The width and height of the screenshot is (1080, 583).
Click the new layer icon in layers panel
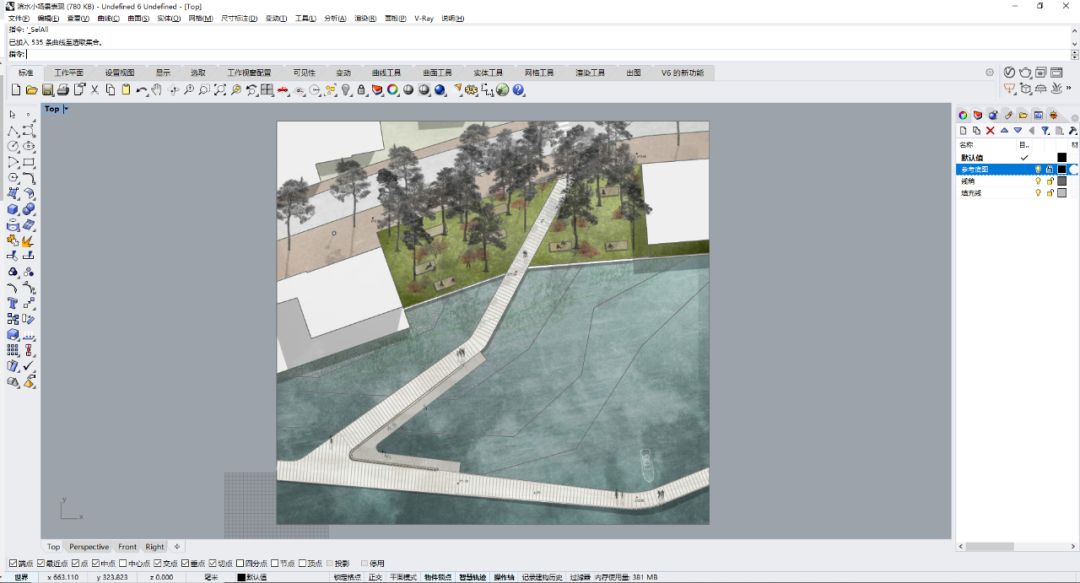click(963, 130)
